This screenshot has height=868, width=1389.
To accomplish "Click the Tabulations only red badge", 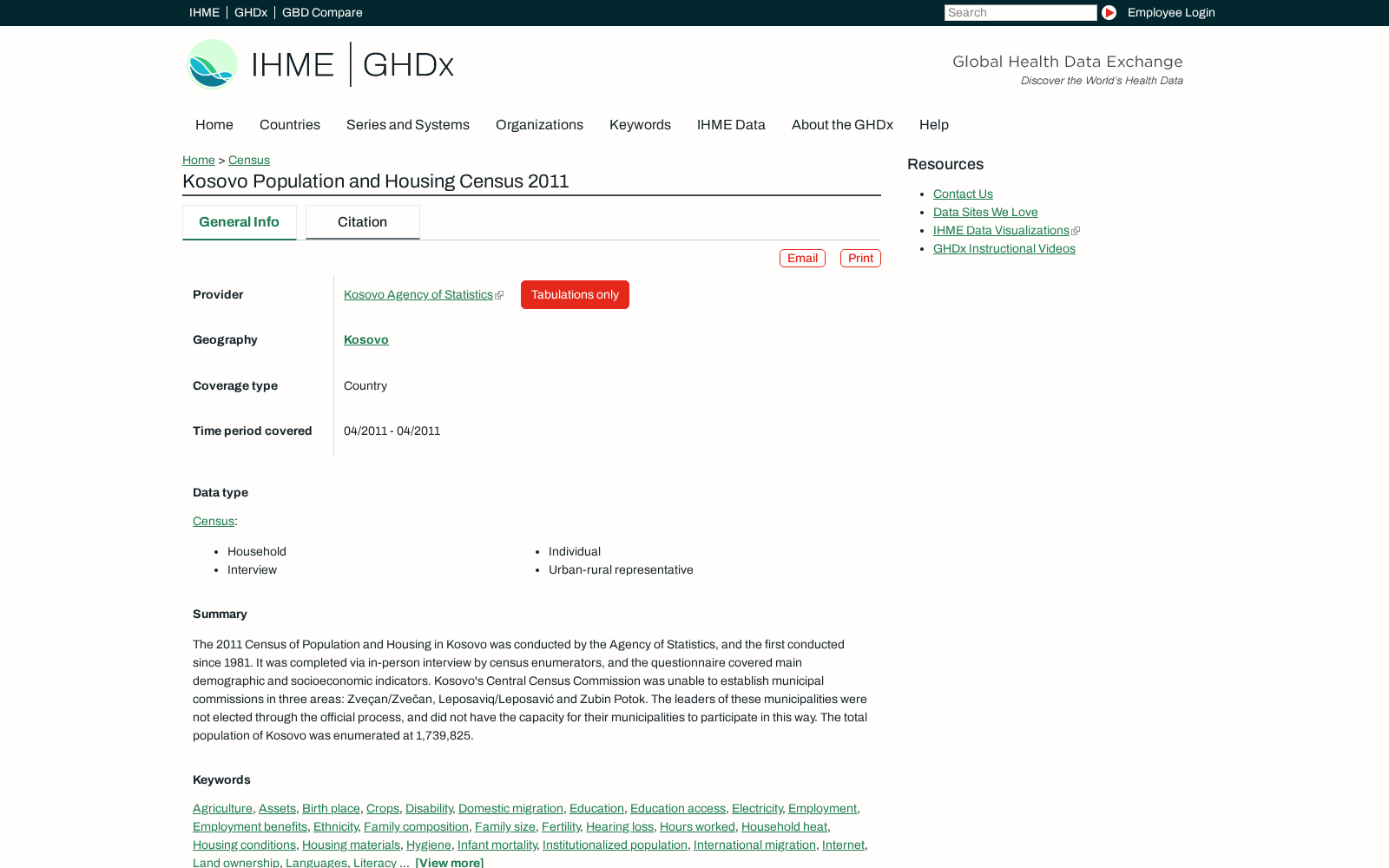I will (x=575, y=295).
